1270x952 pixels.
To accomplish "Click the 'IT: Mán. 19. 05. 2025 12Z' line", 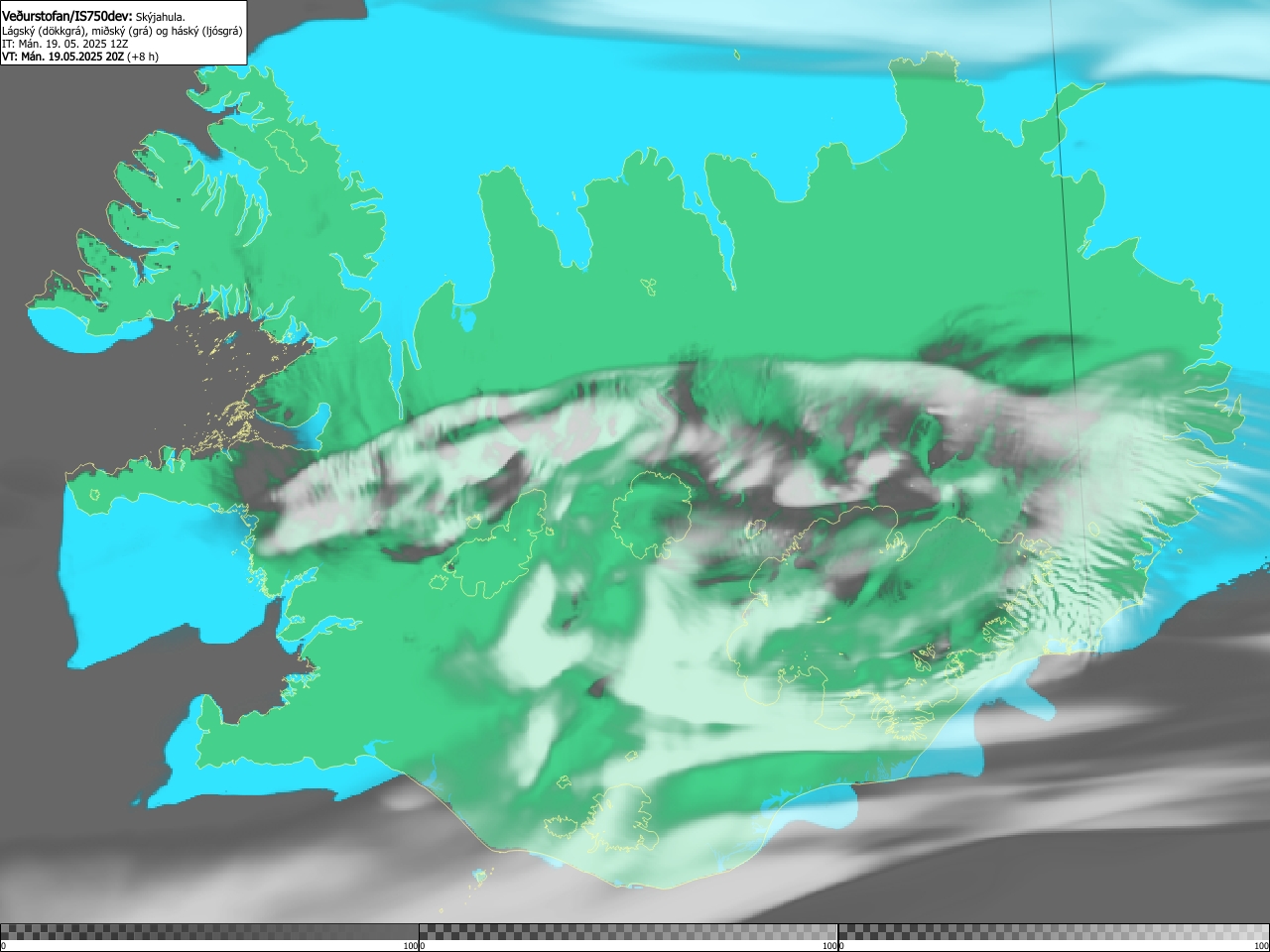I will [65, 44].
